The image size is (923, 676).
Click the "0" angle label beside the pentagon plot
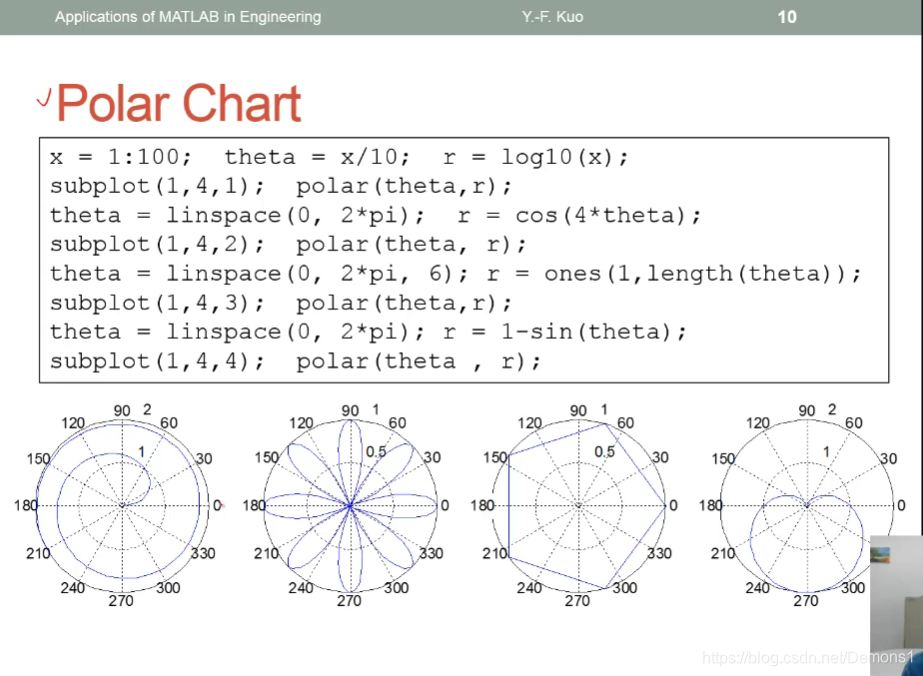[673, 505]
